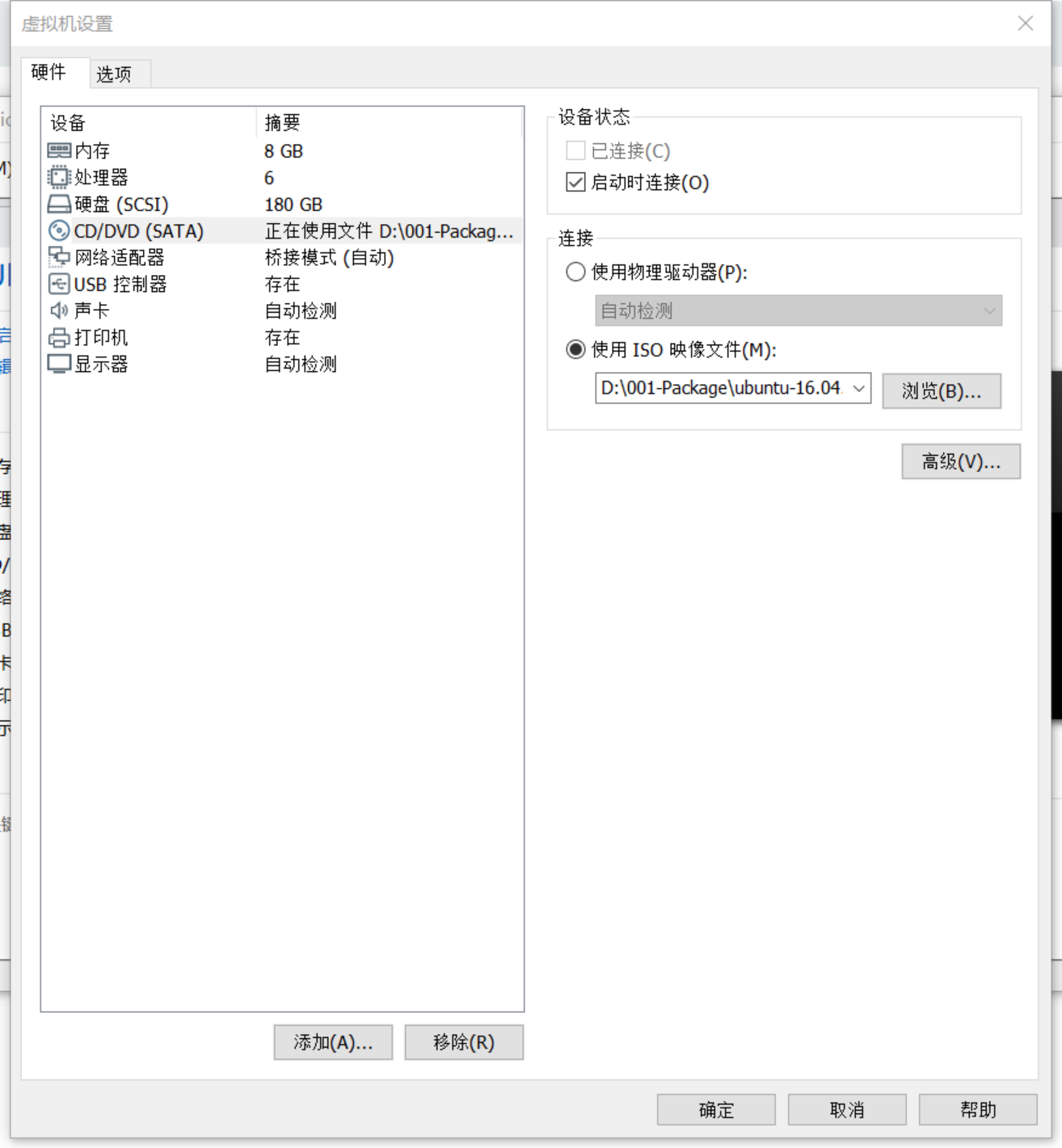Select the network adapter (网络适配器) icon
The image size is (1062, 1148).
click(59, 257)
